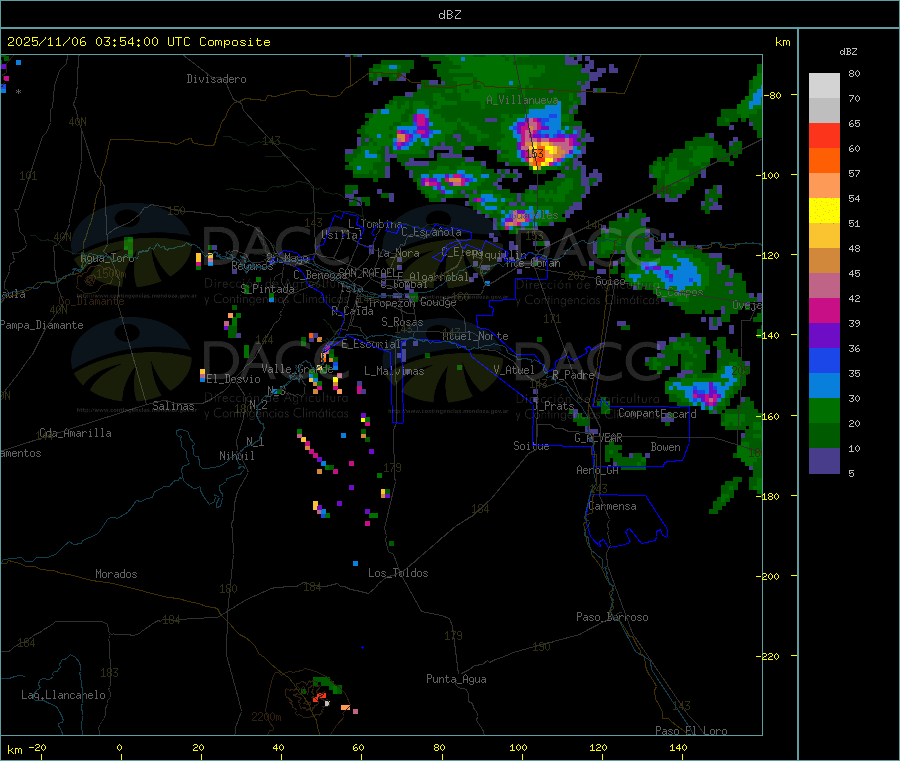Image resolution: width=900 pixels, height=761 pixels.
Task: Click the Cda_Amarilla label
Action: tap(75, 433)
